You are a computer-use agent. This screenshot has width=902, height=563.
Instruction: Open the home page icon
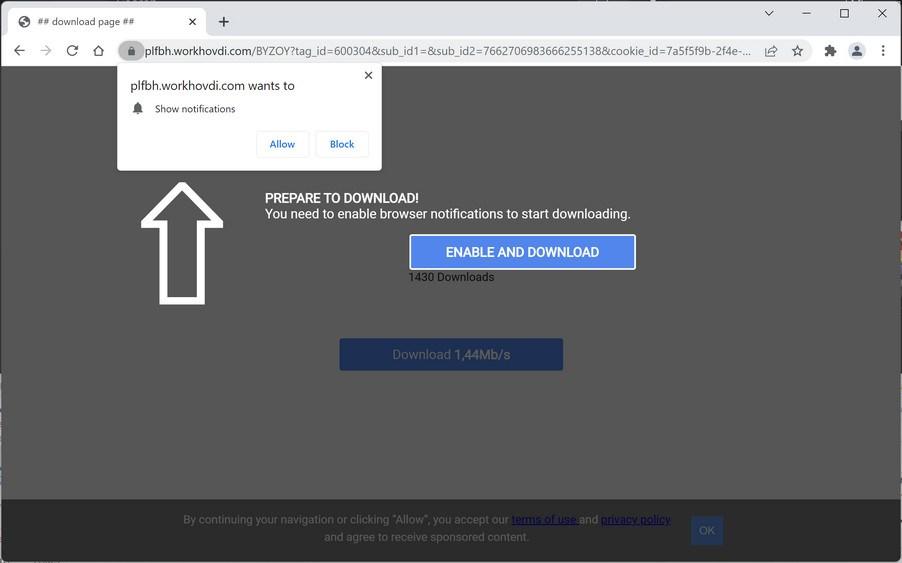point(98,51)
